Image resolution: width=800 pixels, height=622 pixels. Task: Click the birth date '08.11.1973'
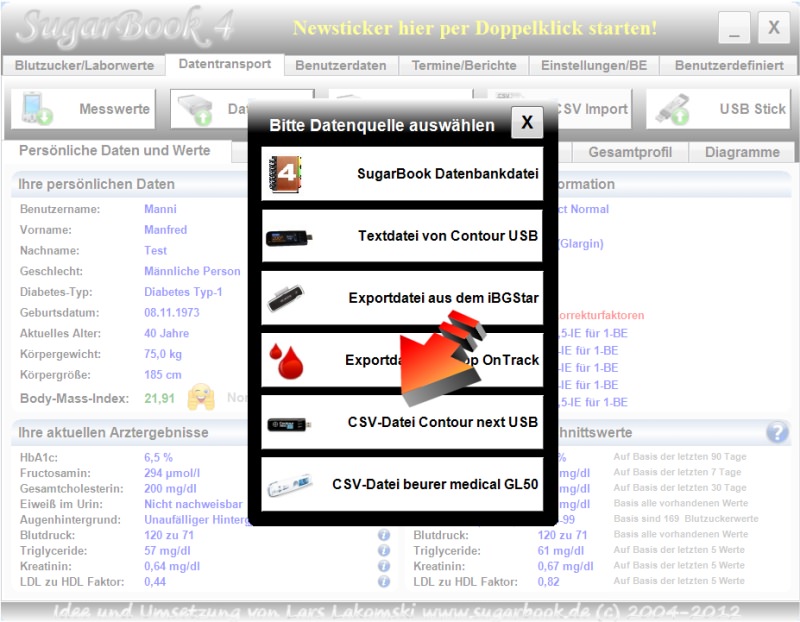(172, 313)
